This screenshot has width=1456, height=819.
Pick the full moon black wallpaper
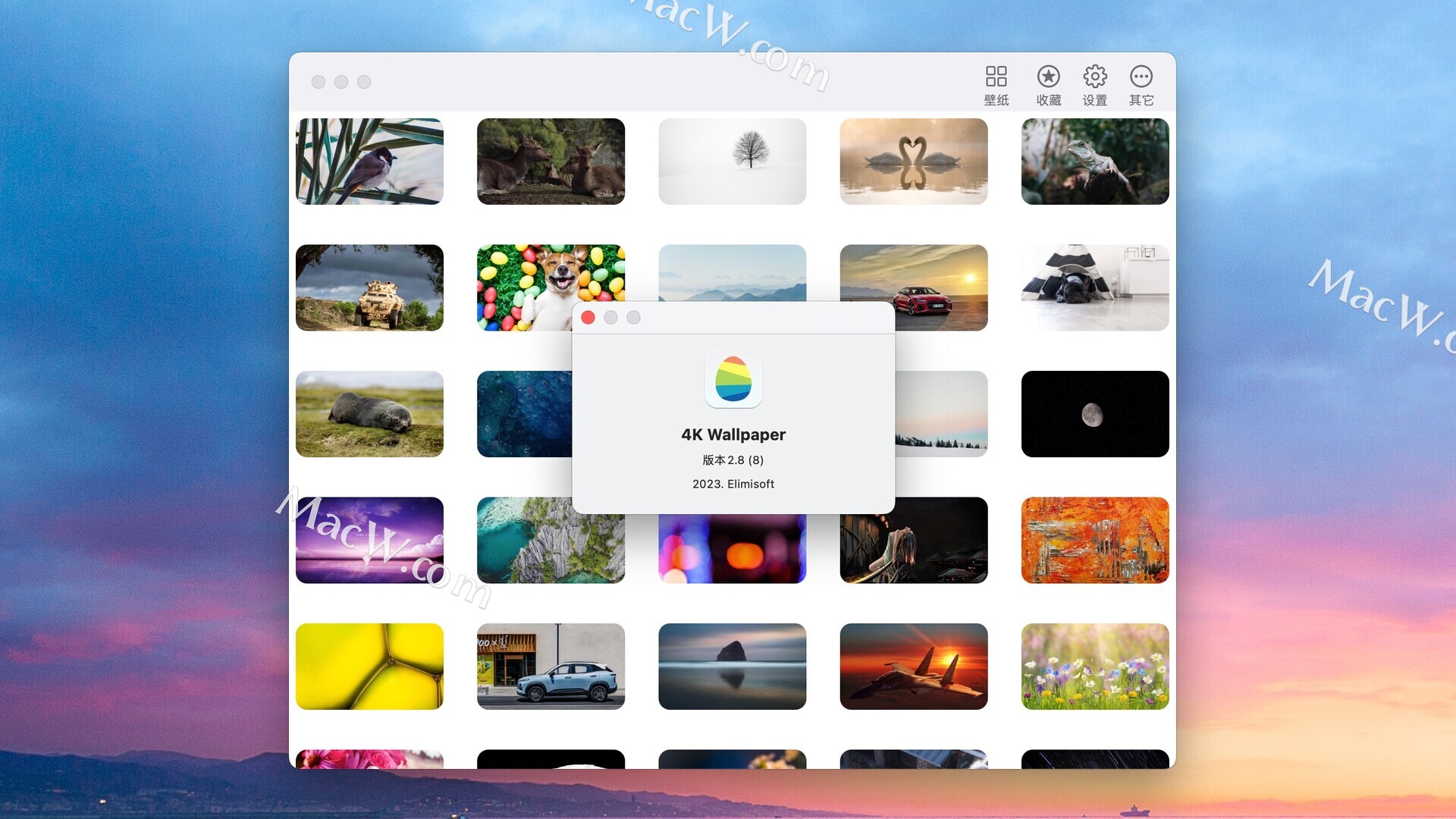coord(1094,414)
